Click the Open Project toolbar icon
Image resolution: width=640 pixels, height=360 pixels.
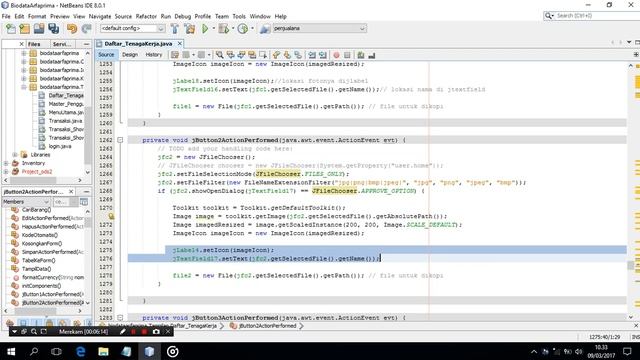pyautogui.click(x=39, y=29)
